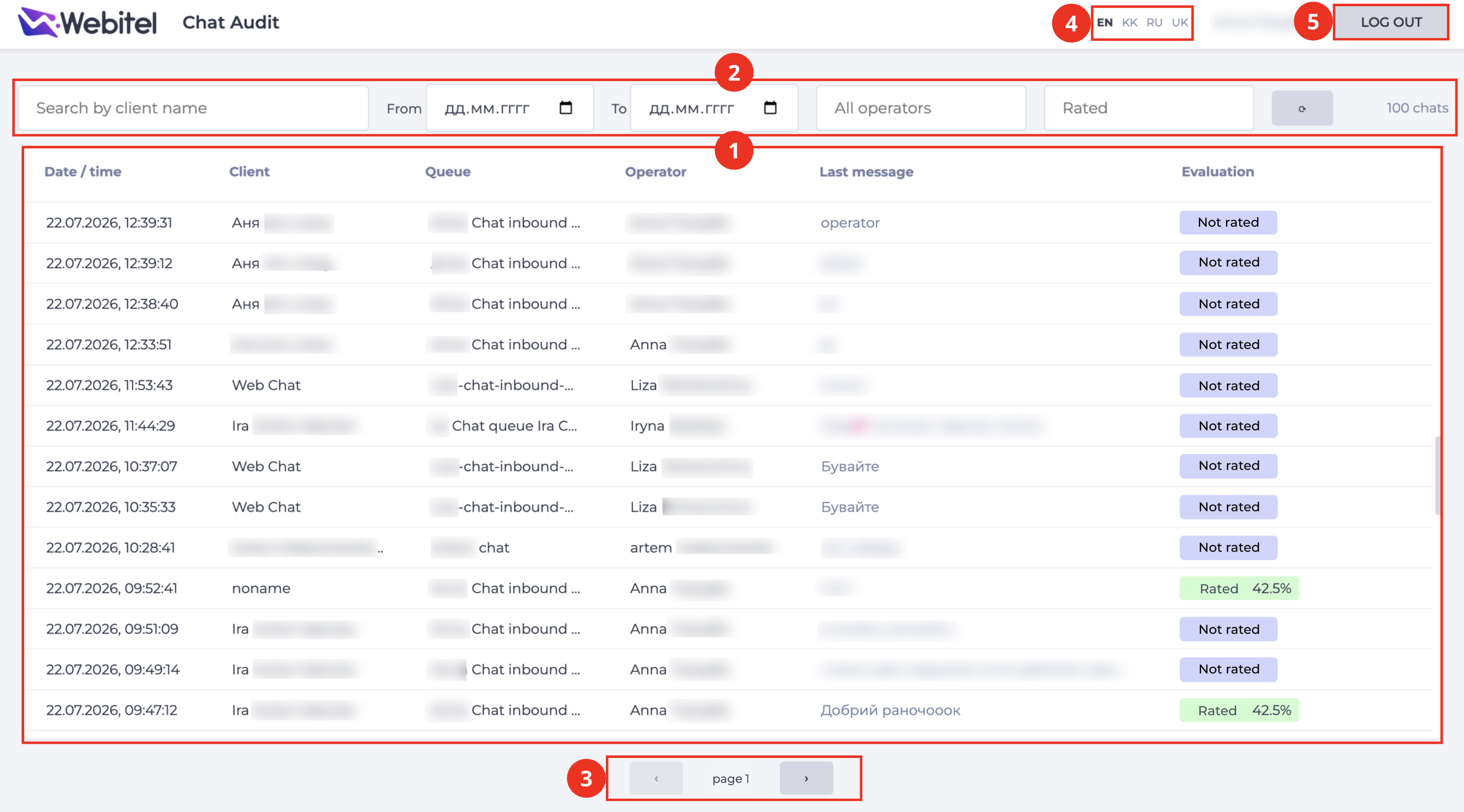Open the To date calendar picker icon
Screen dimensions: 1464x812
(770, 108)
